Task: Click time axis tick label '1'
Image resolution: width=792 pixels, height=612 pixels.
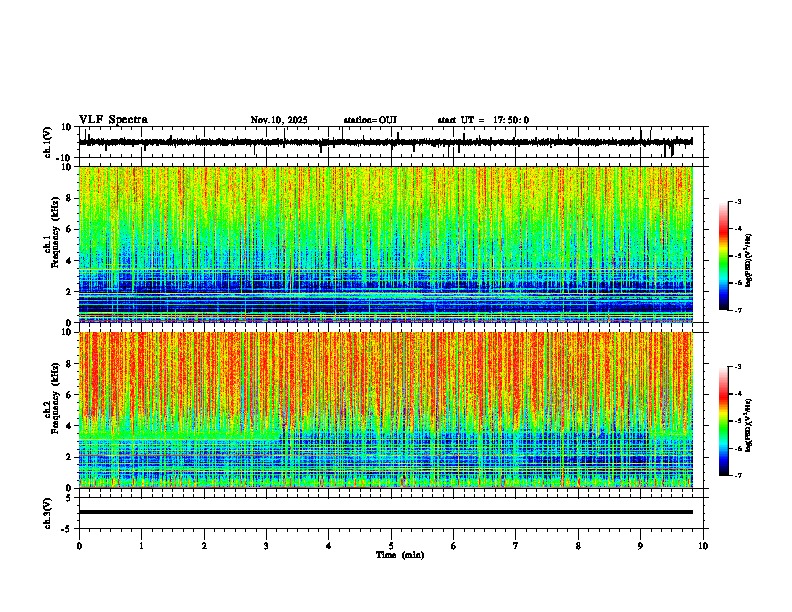Action: pos(141,546)
